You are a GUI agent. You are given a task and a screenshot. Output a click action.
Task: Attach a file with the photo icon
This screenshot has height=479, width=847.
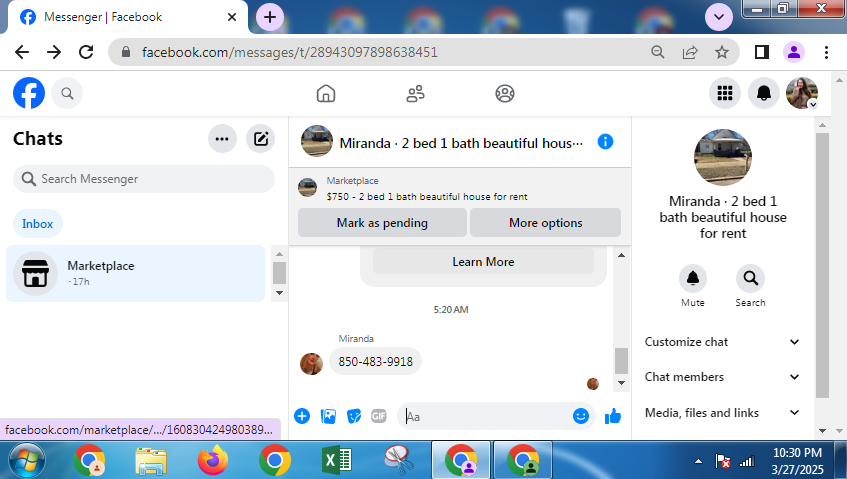328,416
